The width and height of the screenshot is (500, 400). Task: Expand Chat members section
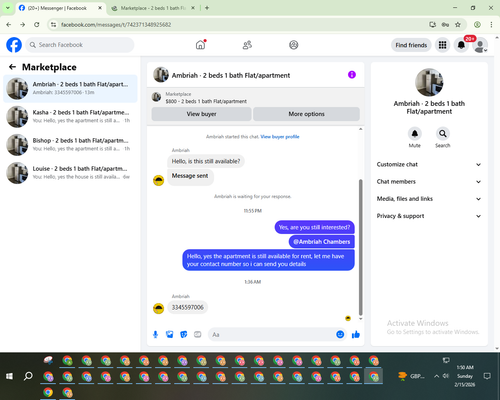click(429, 182)
